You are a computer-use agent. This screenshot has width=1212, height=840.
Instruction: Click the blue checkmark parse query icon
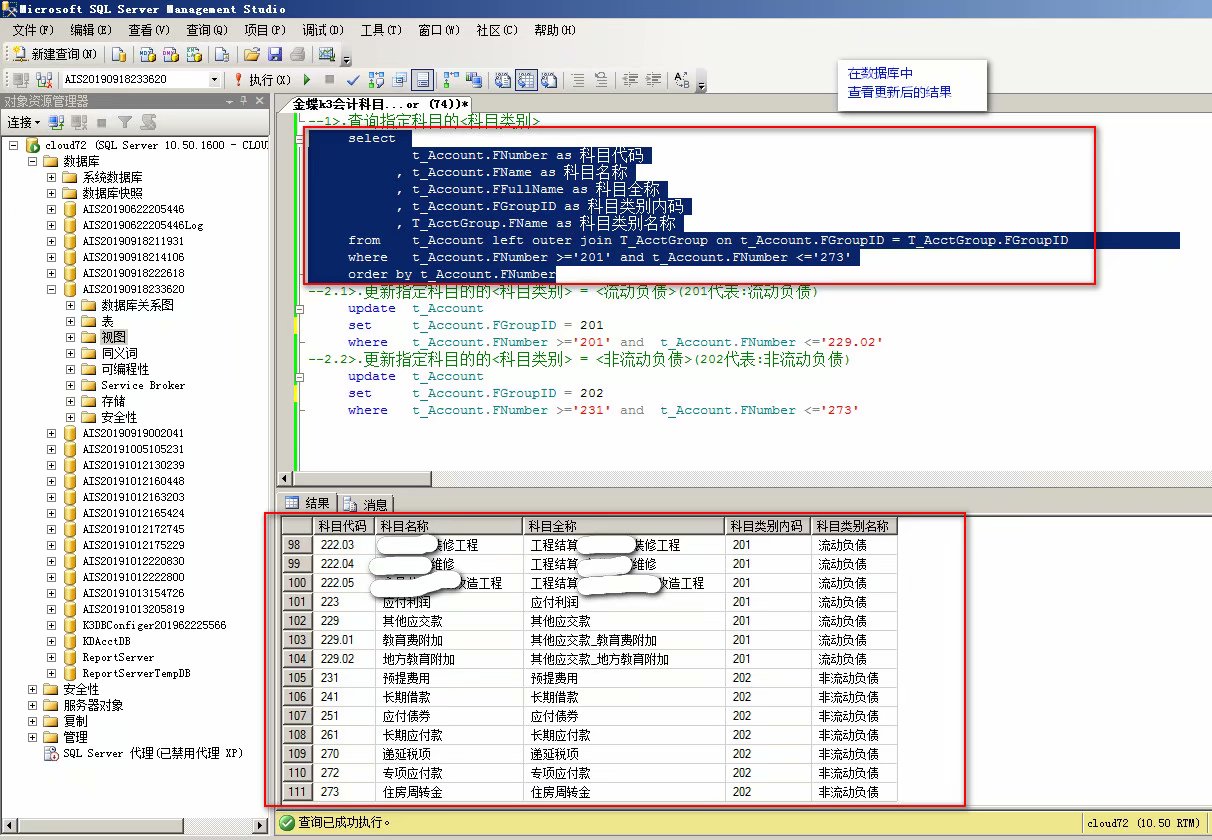(353, 80)
